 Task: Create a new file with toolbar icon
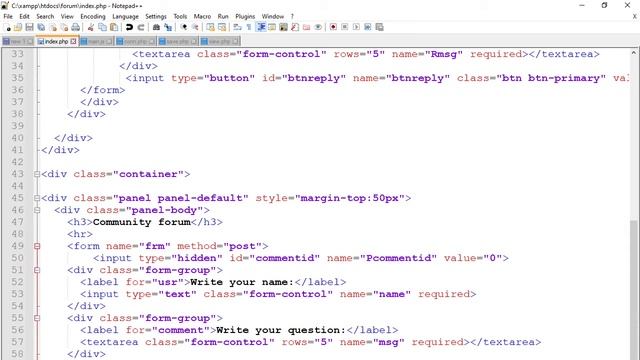[7, 27]
